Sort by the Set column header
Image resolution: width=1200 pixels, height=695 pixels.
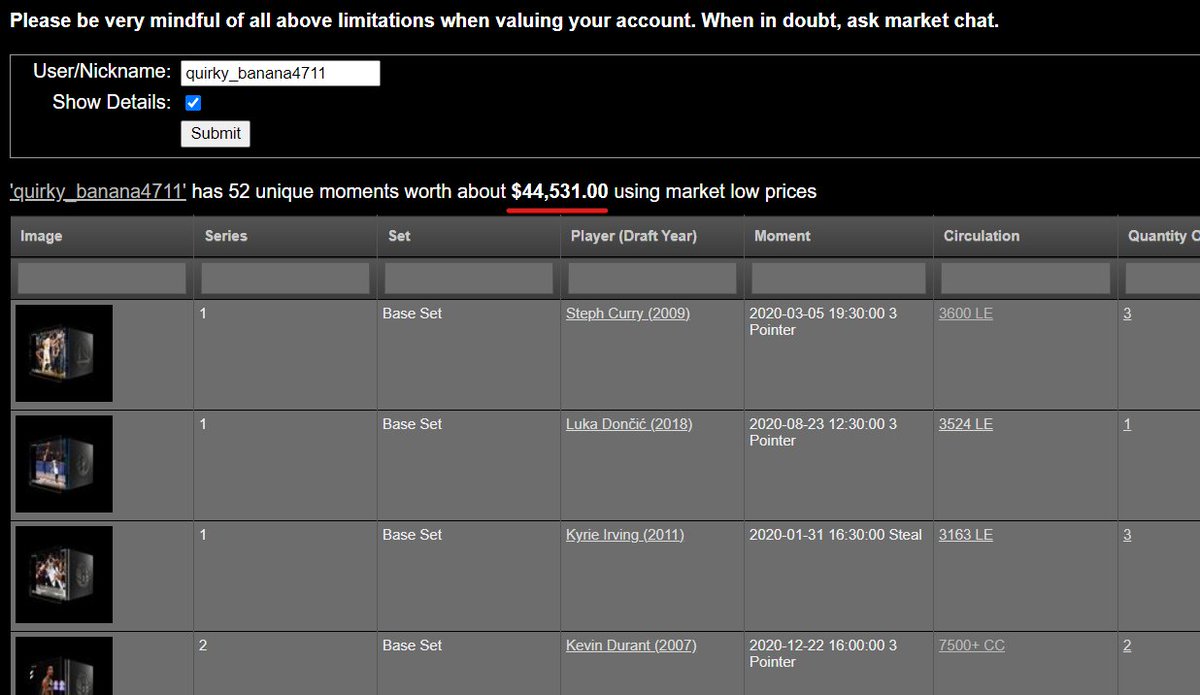pyautogui.click(x=468, y=236)
